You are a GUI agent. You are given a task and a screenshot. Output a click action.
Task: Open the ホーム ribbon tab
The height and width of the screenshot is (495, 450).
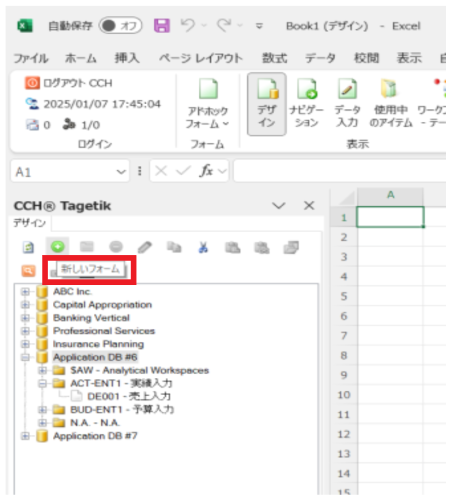pos(81,58)
